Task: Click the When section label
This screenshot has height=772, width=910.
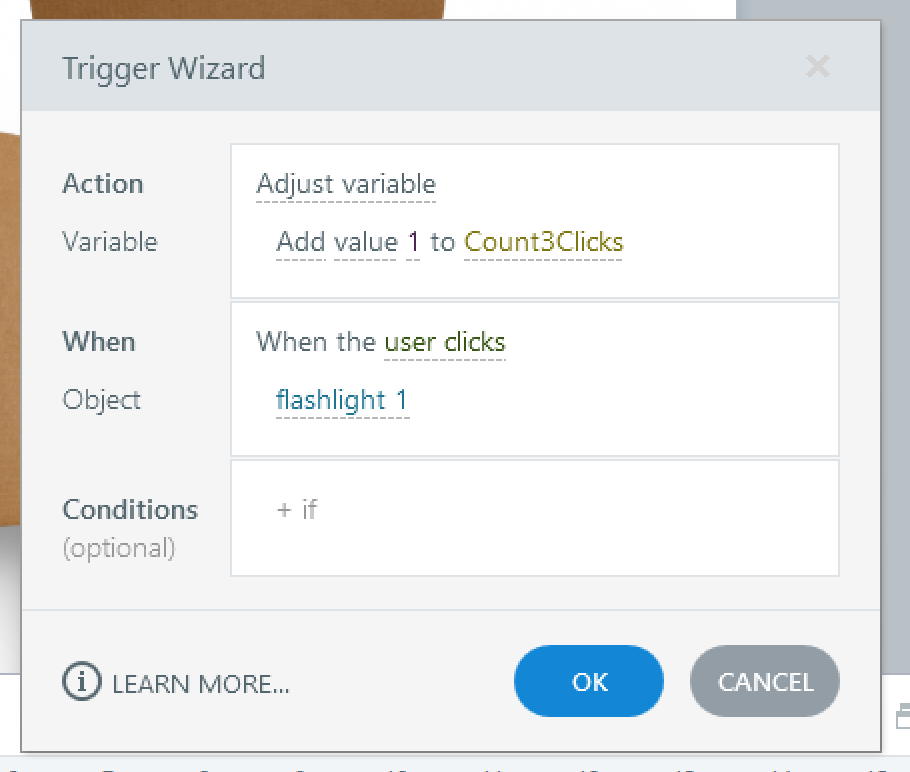Action: 99,341
